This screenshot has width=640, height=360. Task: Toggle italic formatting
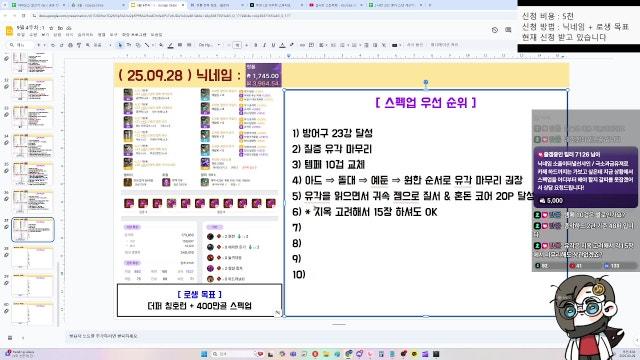264,45
